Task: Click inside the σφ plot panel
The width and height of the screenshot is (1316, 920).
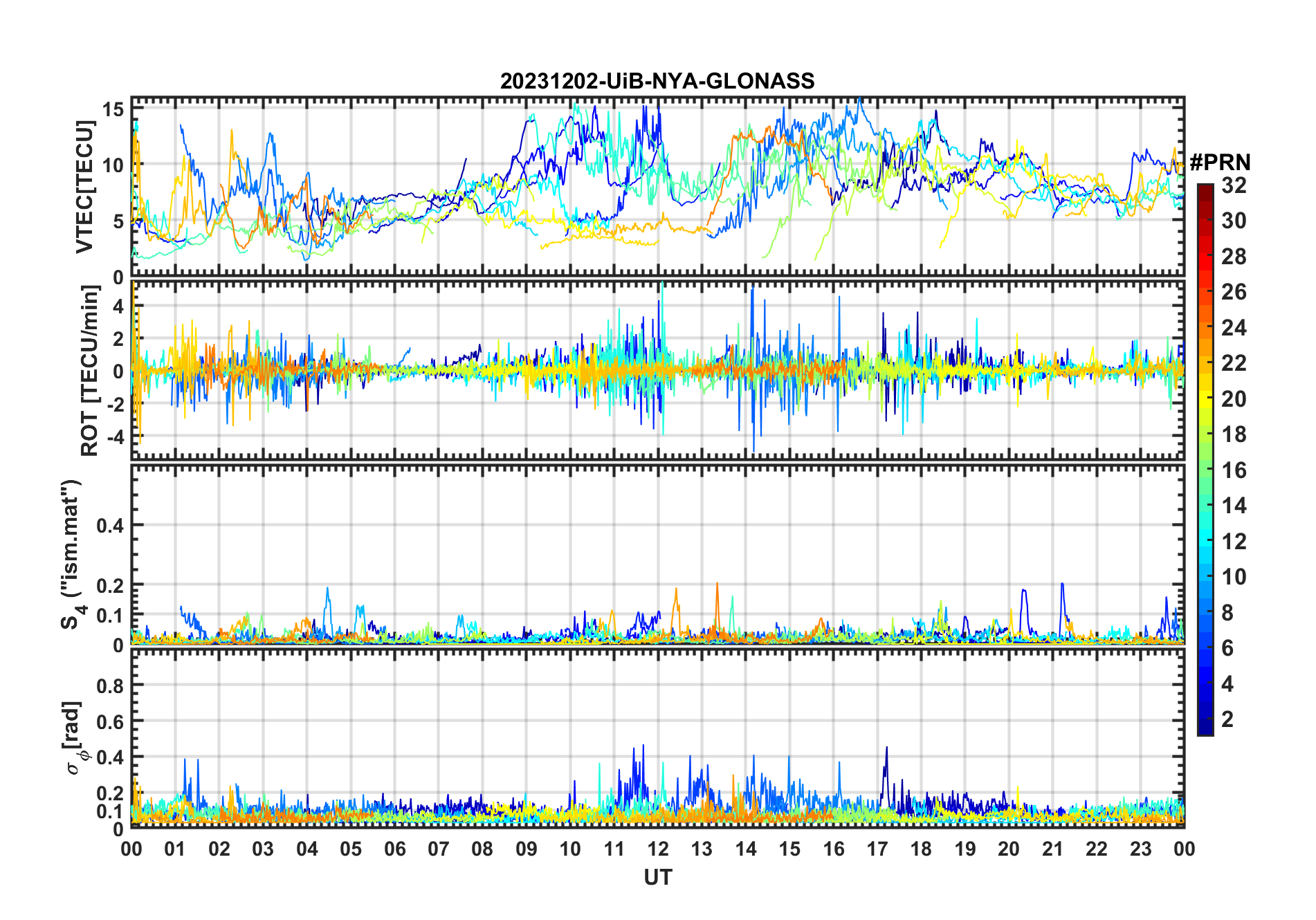Action: tap(658, 738)
